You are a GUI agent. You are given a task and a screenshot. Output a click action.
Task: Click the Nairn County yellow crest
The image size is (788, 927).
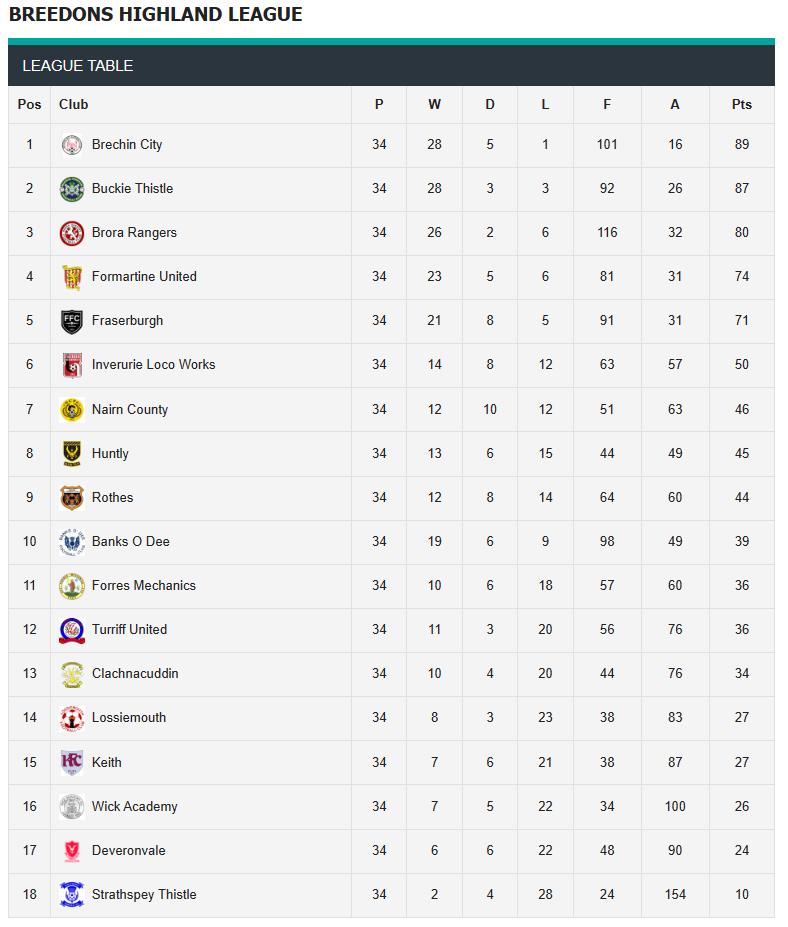71,410
